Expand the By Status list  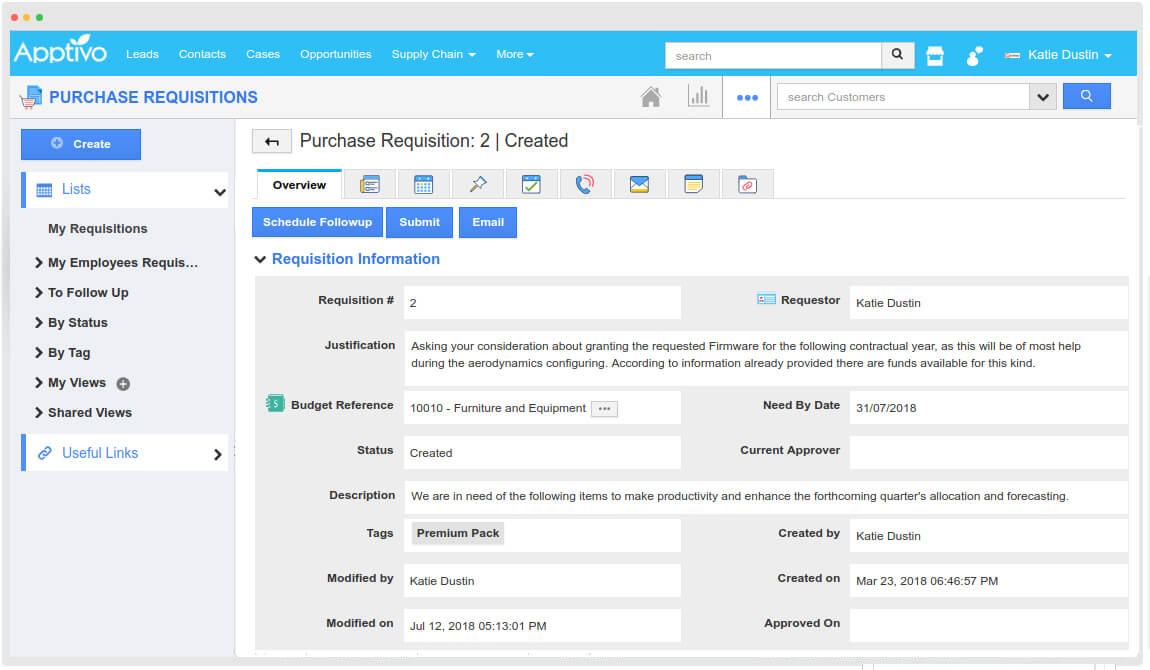pos(77,323)
